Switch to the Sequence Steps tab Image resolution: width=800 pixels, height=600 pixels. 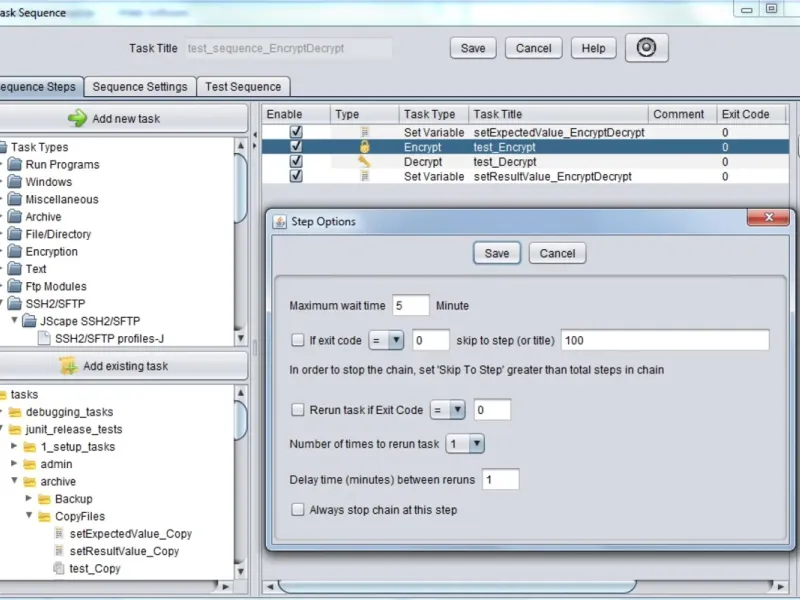point(40,87)
